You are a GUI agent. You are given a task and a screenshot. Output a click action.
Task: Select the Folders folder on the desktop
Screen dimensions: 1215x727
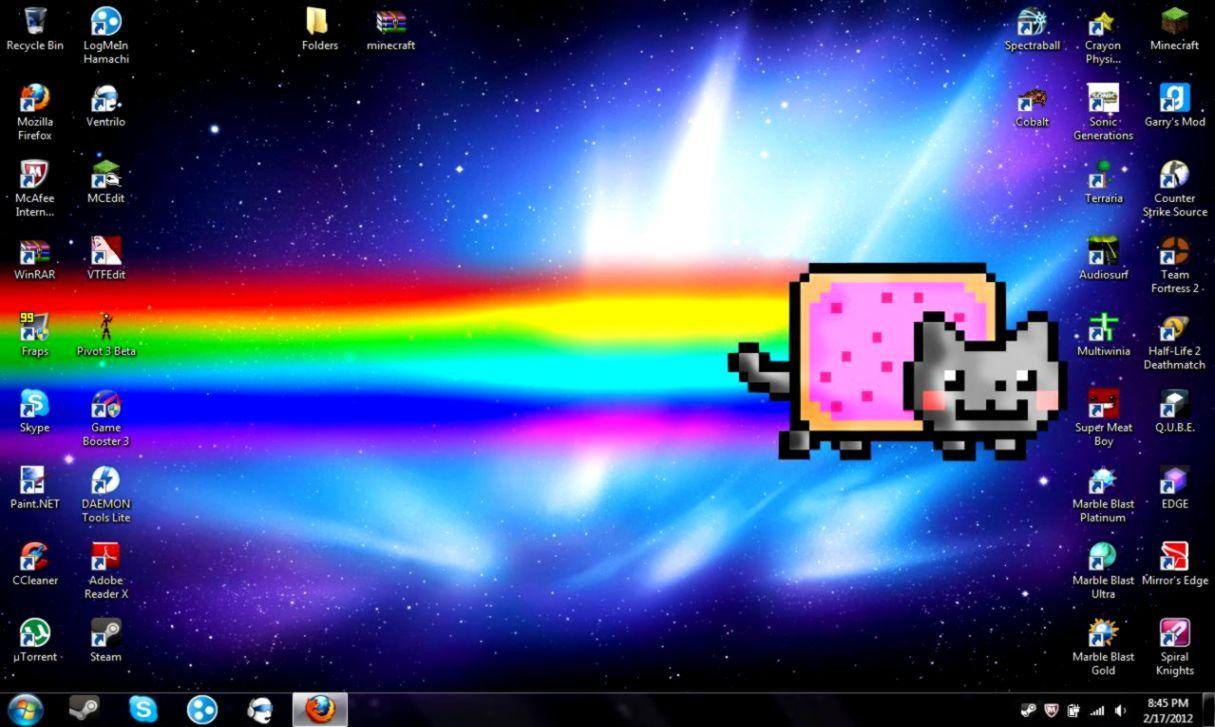point(319,22)
